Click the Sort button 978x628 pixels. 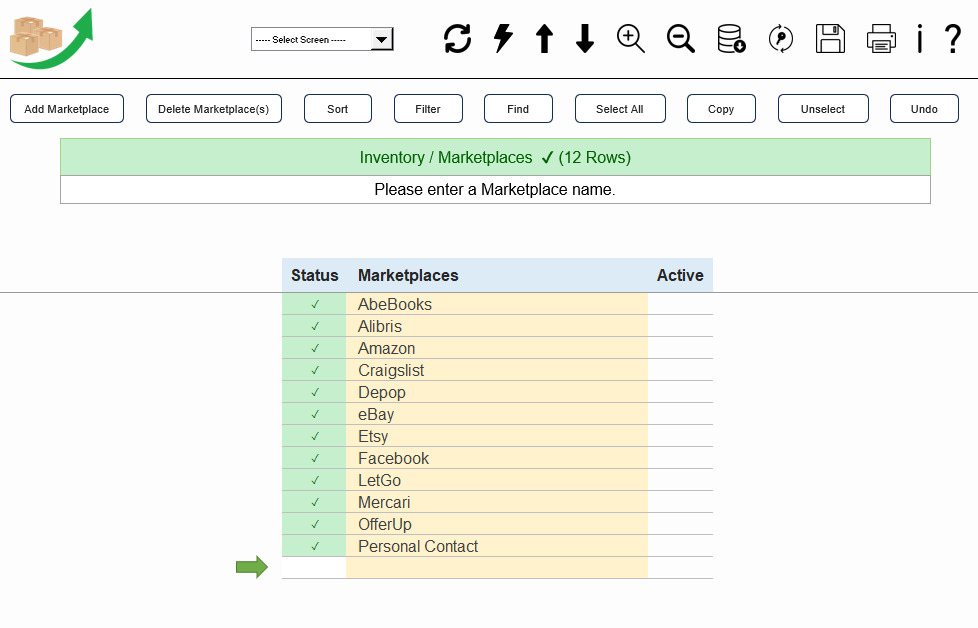tap(337, 109)
